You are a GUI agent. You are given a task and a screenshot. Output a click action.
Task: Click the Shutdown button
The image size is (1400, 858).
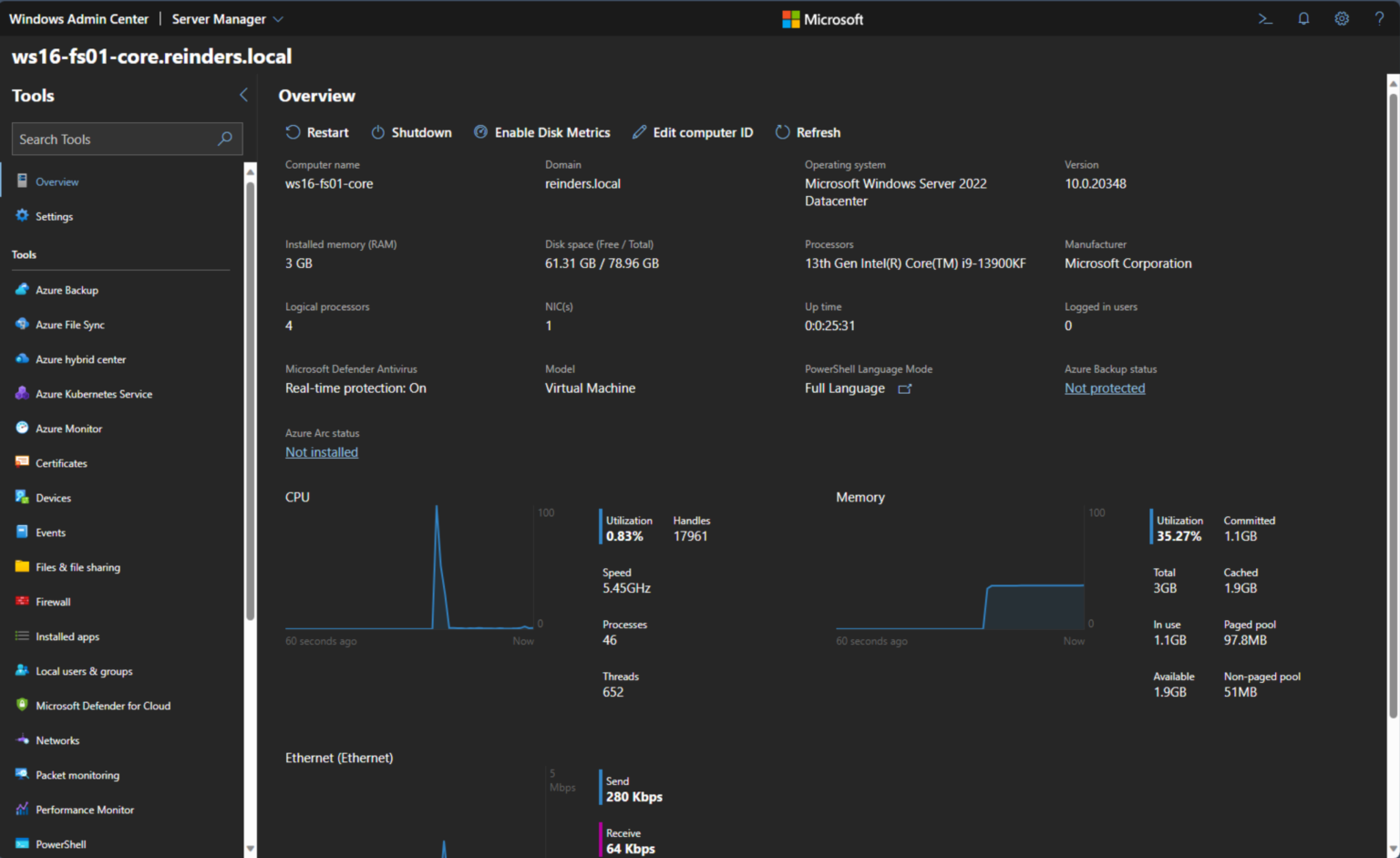(412, 132)
